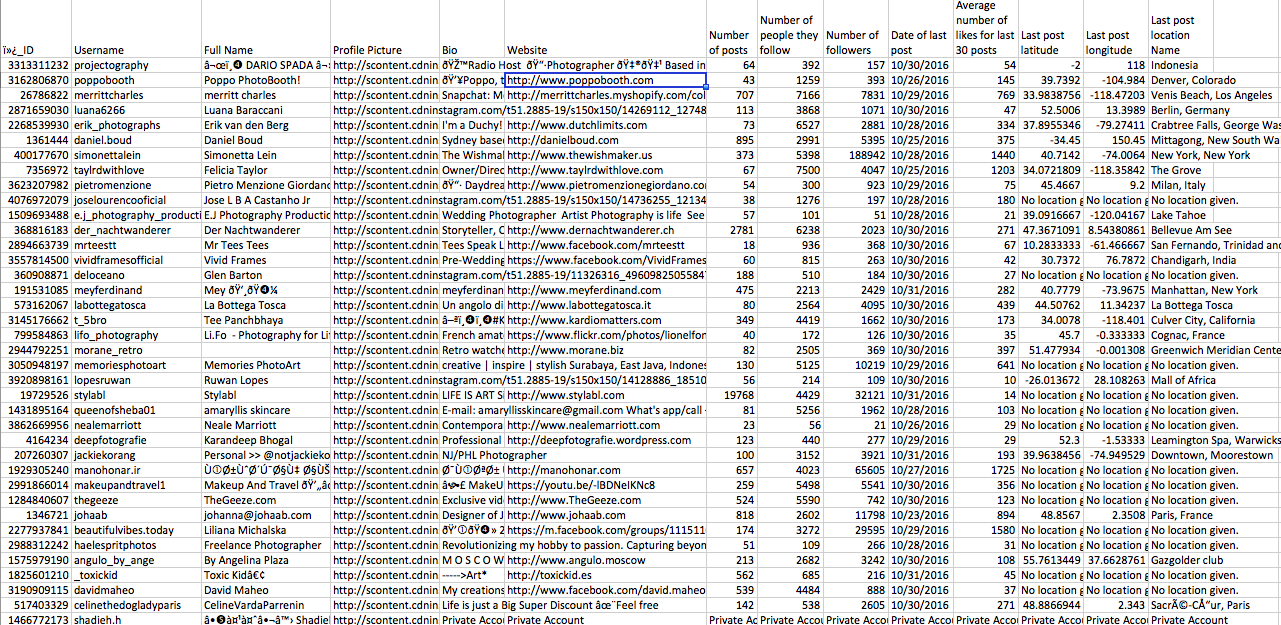Click website cell http://danielboud.com
Screen dimensions: 1281x625
tap(605, 140)
